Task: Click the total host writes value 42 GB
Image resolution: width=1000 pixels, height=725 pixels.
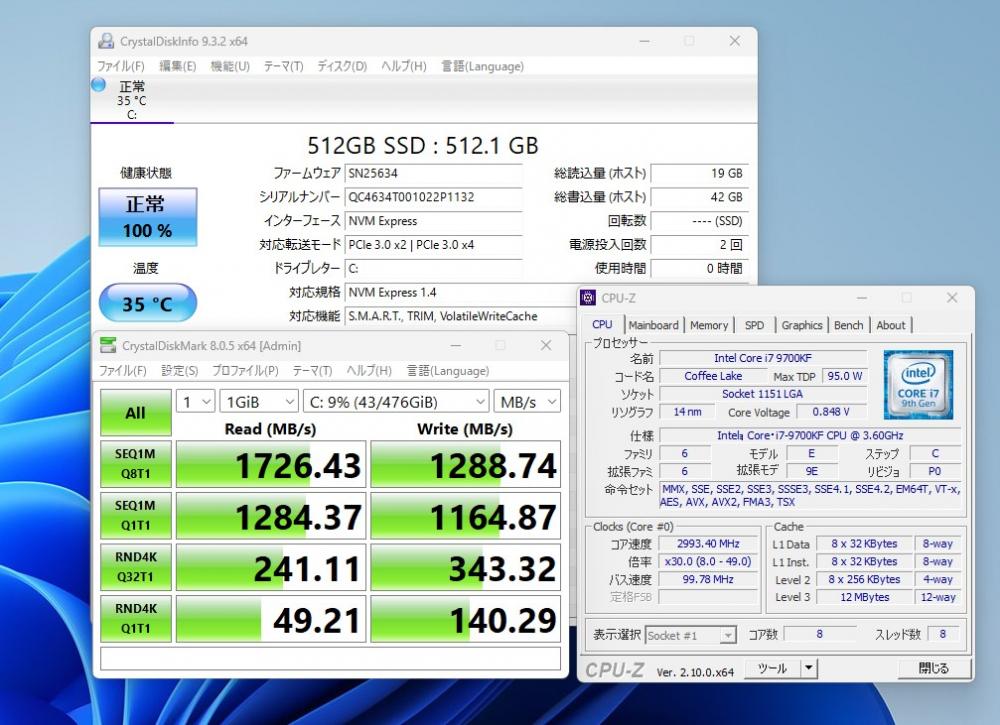Action: pyautogui.click(x=699, y=197)
